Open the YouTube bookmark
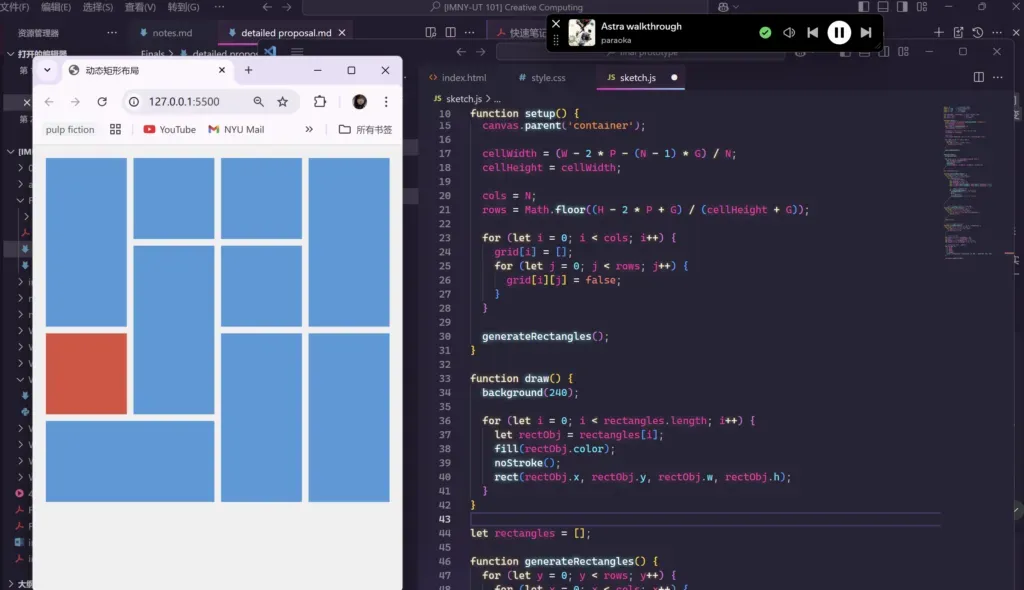This screenshot has width=1024, height=590. [169, 129]
